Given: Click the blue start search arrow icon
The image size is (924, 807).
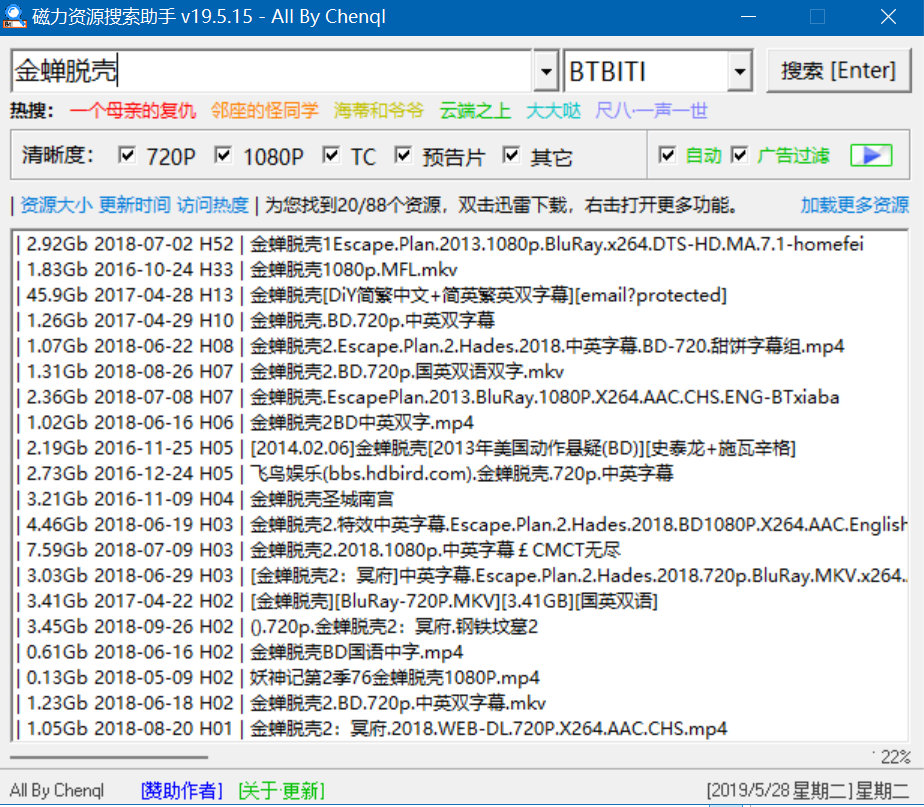Looking at the screenshot, I should 870,155.
